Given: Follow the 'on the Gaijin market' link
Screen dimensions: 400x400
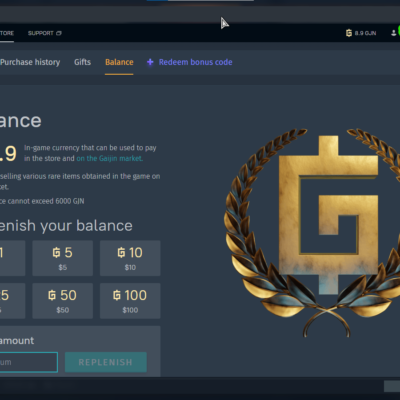Looking at the screenshot, I should (x=110, y=158).
